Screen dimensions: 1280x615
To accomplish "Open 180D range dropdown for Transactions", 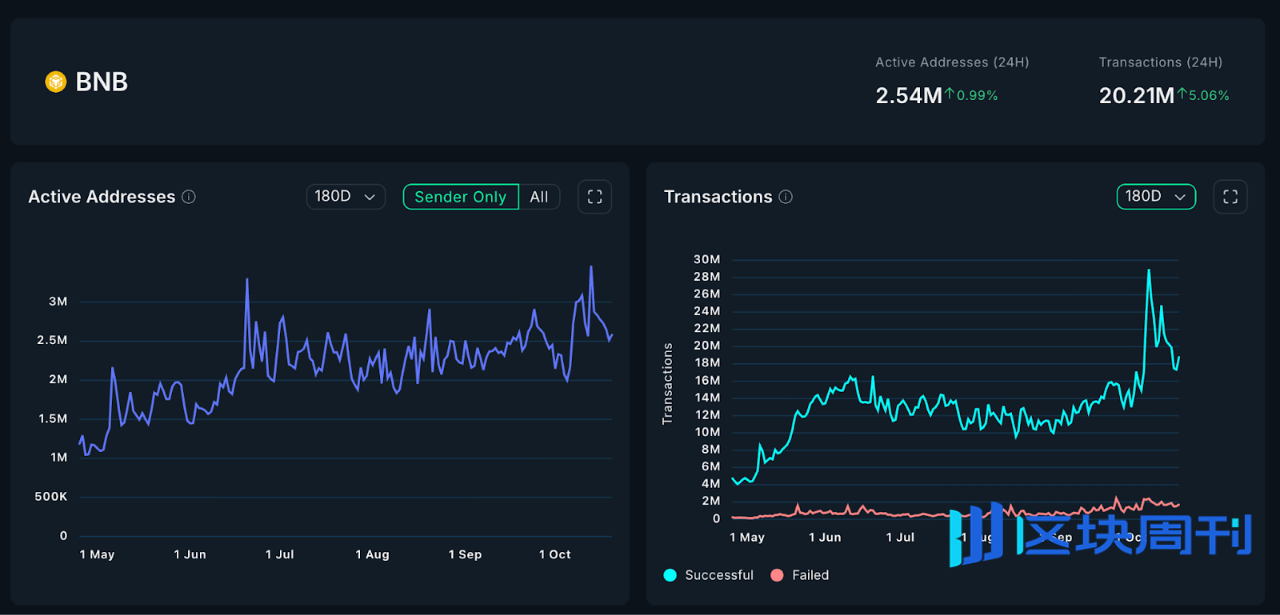I will tap(1155, 197).
